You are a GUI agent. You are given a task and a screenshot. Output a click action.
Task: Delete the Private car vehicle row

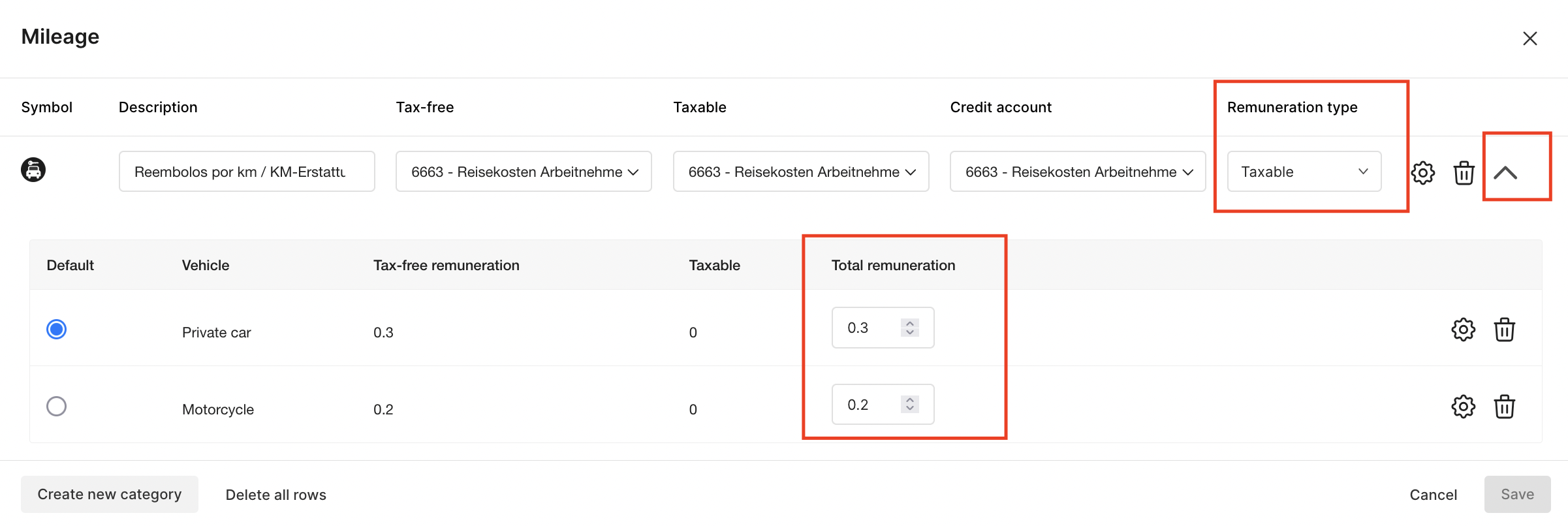pos(1504,330)
